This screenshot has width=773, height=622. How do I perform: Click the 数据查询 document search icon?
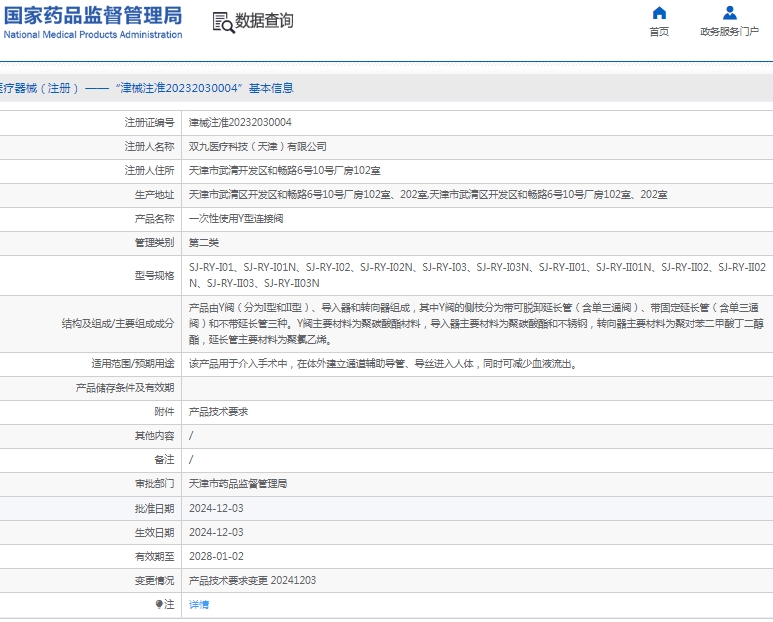click(x=222, y=21)
